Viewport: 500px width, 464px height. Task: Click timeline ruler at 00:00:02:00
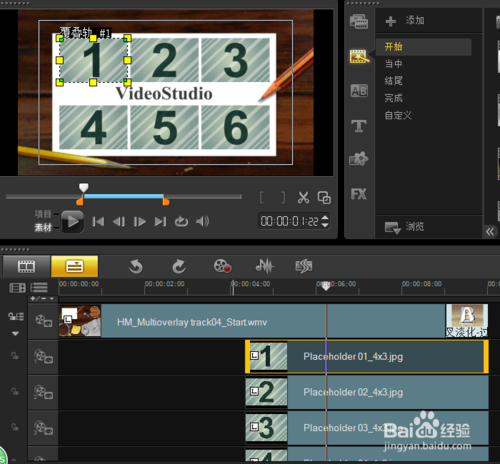(164, 284)
